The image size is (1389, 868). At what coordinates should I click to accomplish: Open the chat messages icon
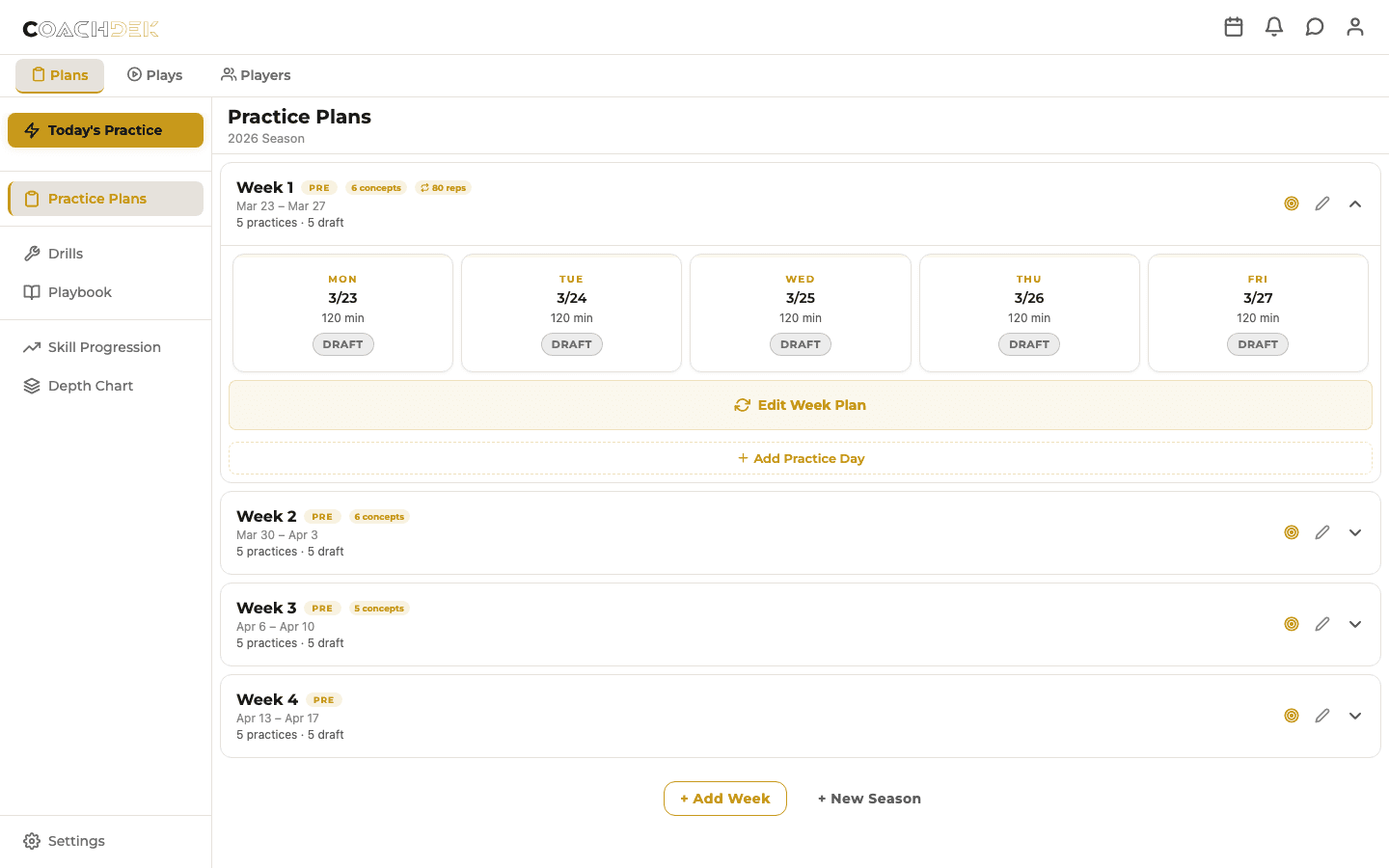coord(1315,27)
